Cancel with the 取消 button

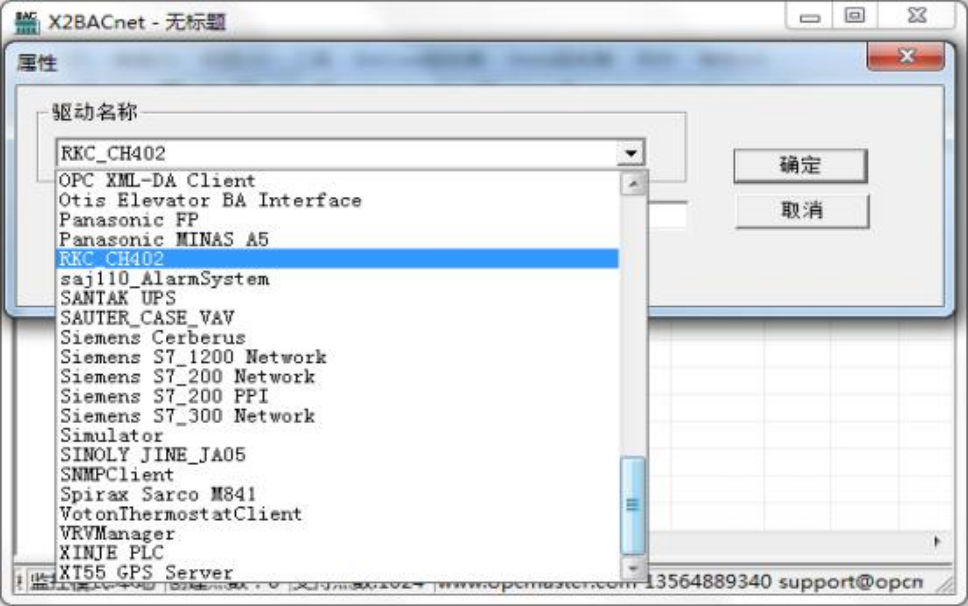(802, 211)
